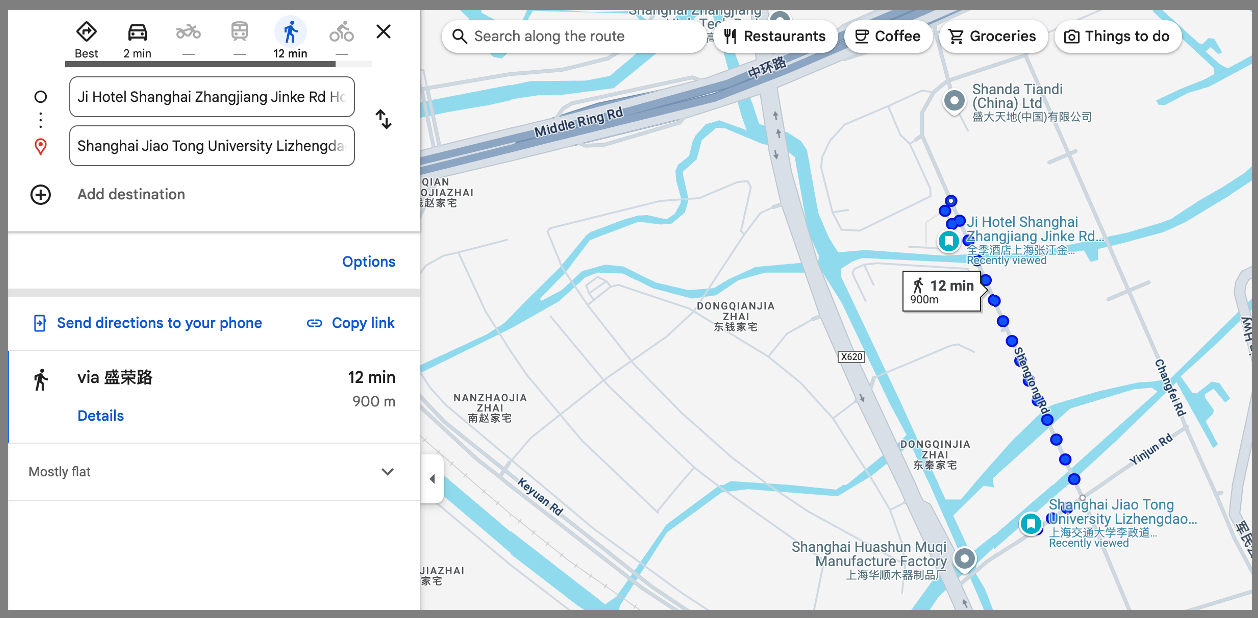Select the via 盛荣路 walking route
The image size is (1258, 618).
coord(214,397)
